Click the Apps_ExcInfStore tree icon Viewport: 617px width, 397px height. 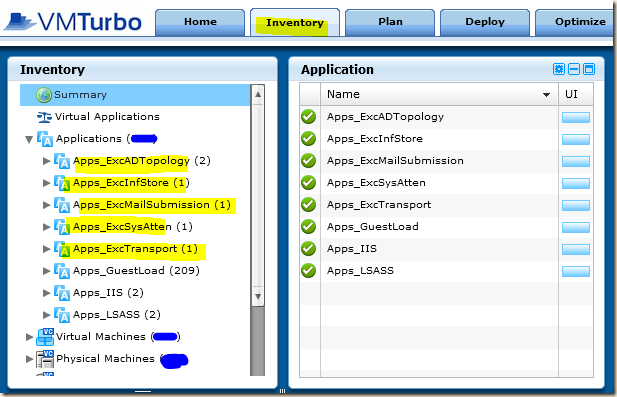(62, 183)
